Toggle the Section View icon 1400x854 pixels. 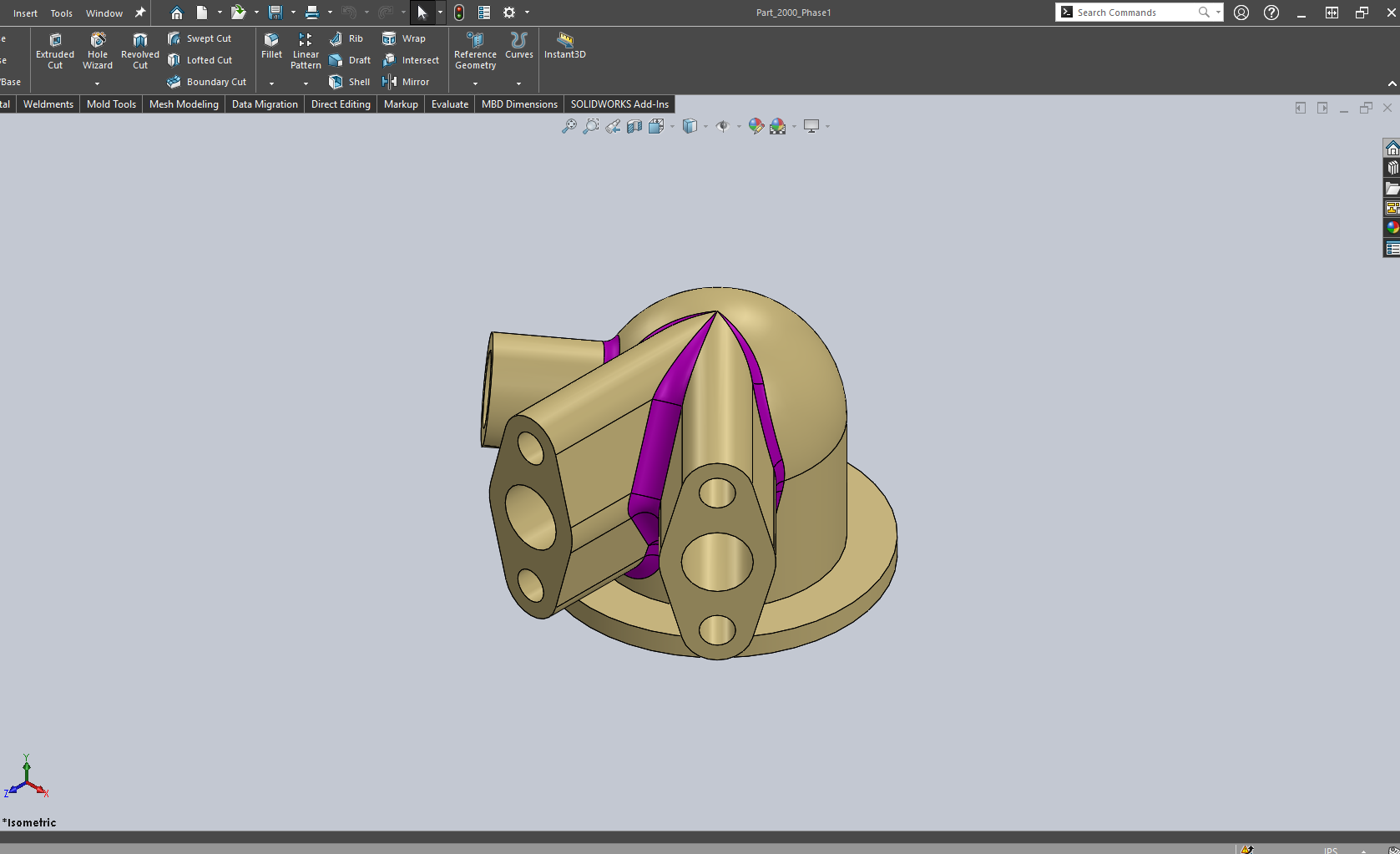pos(634,126)
